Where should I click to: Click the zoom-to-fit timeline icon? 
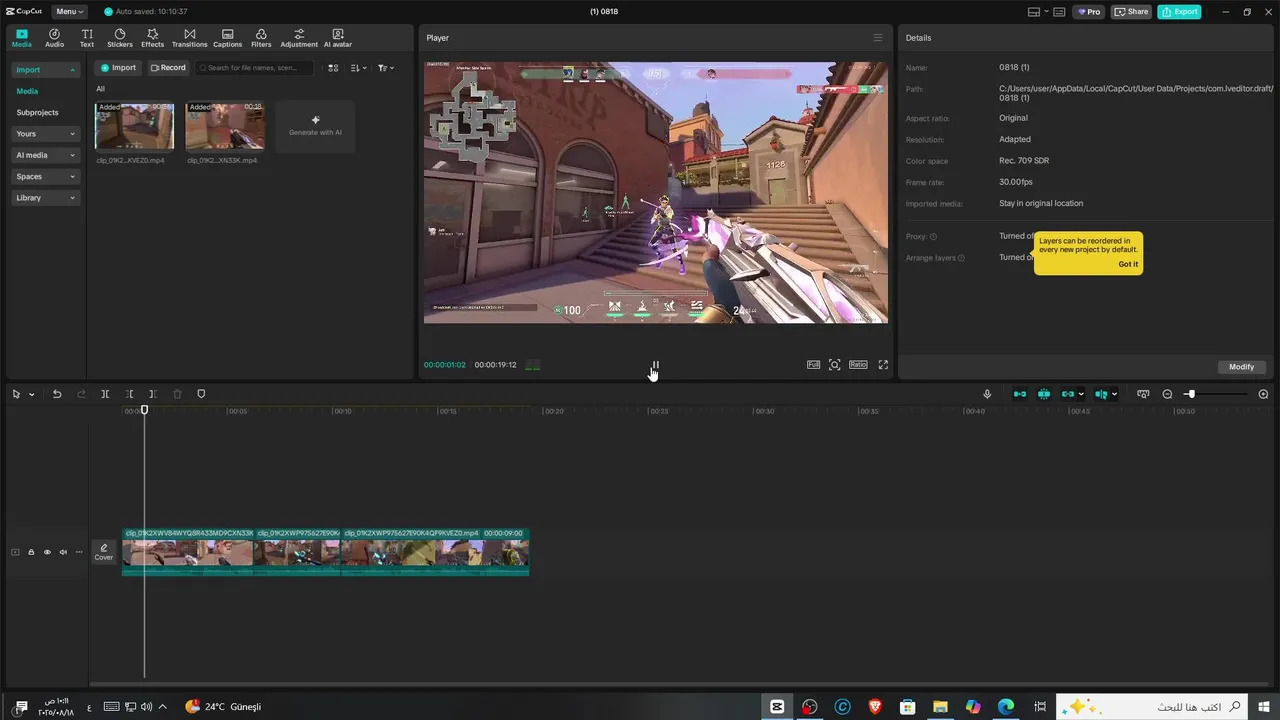tap(1143, 394)
